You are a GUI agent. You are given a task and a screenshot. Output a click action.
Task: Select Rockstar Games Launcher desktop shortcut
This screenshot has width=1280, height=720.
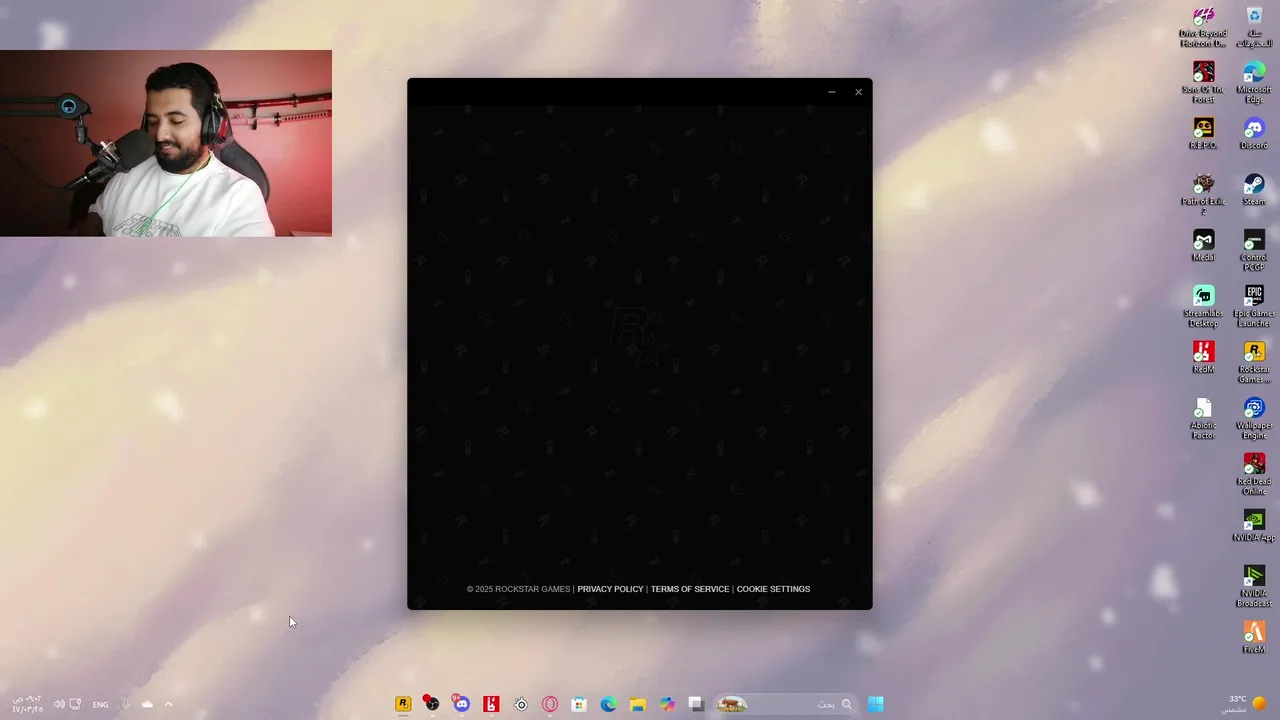1254,363
